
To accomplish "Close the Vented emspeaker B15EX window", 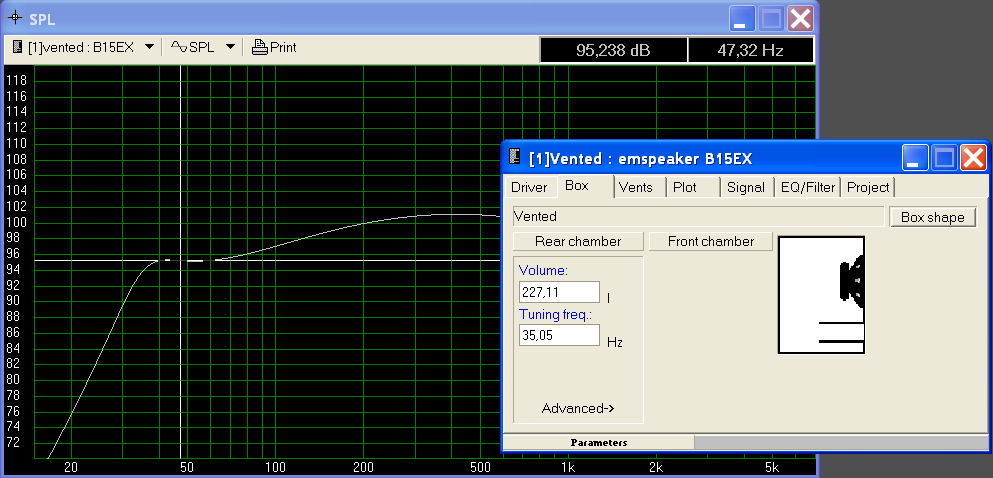I will tap(973, 156).
